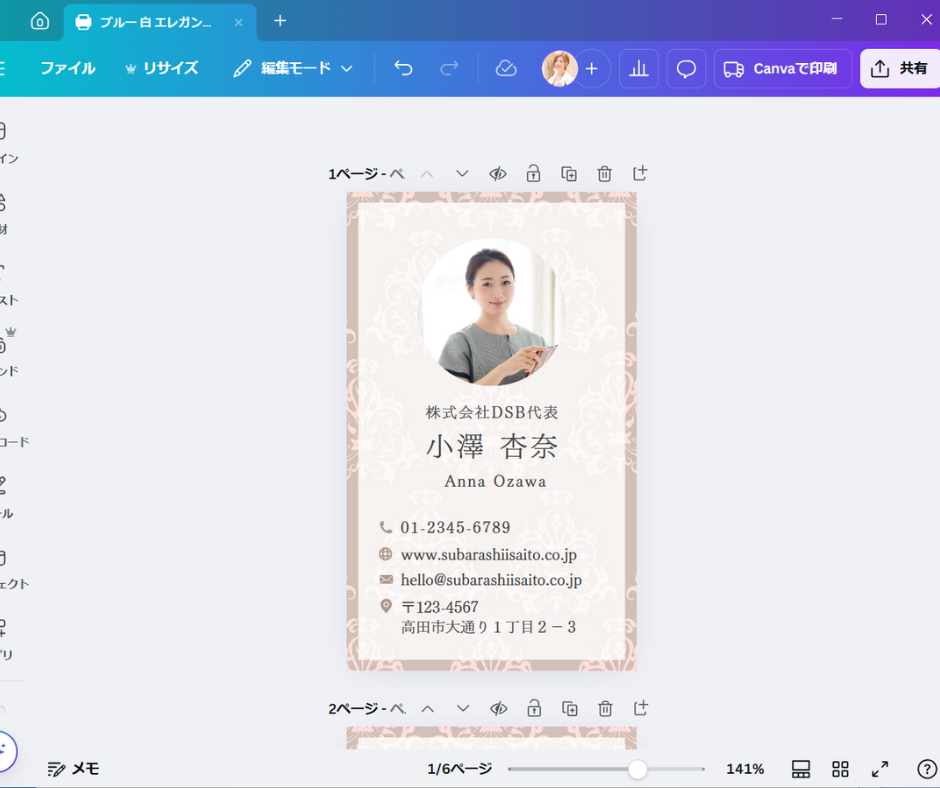This screenshot has height=788, width=940.
Task: Open the help question mark icon
Action: (927, 769)
